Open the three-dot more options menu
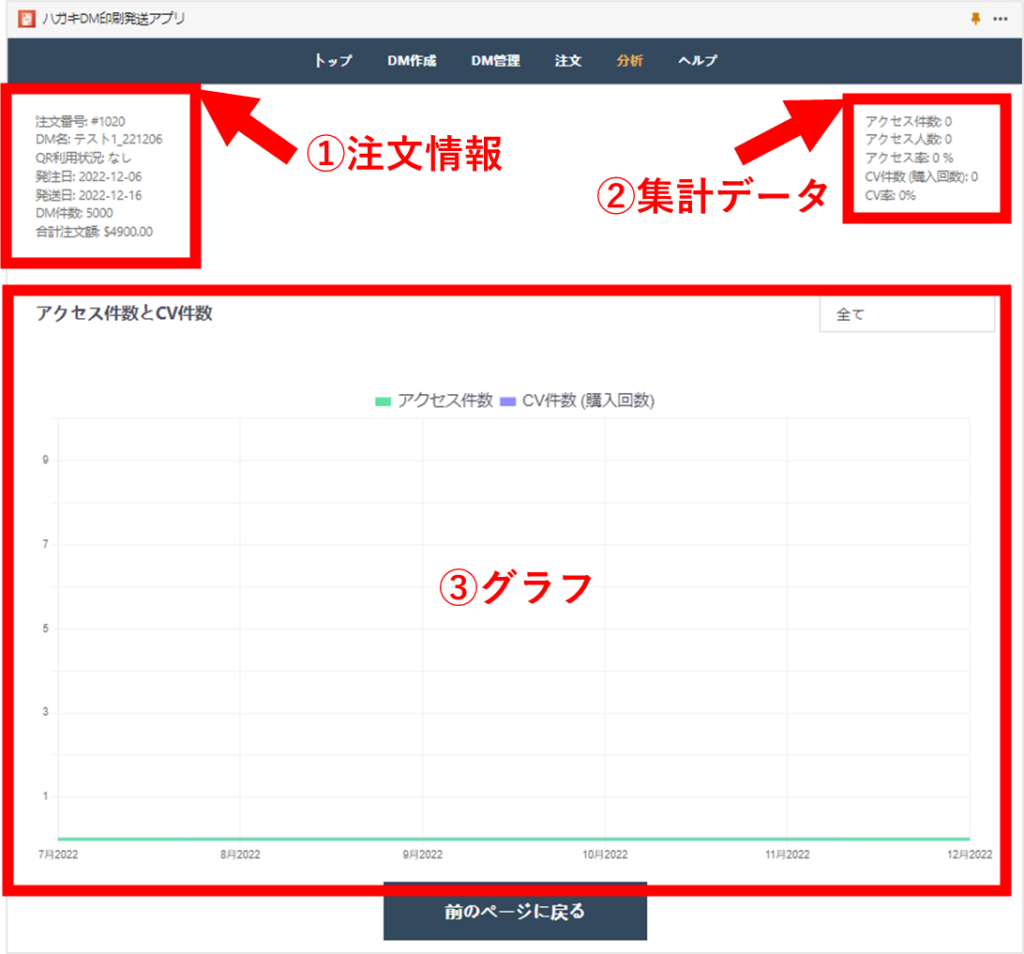Screen dimensions: 1024x954 (x=1000, y=19)
